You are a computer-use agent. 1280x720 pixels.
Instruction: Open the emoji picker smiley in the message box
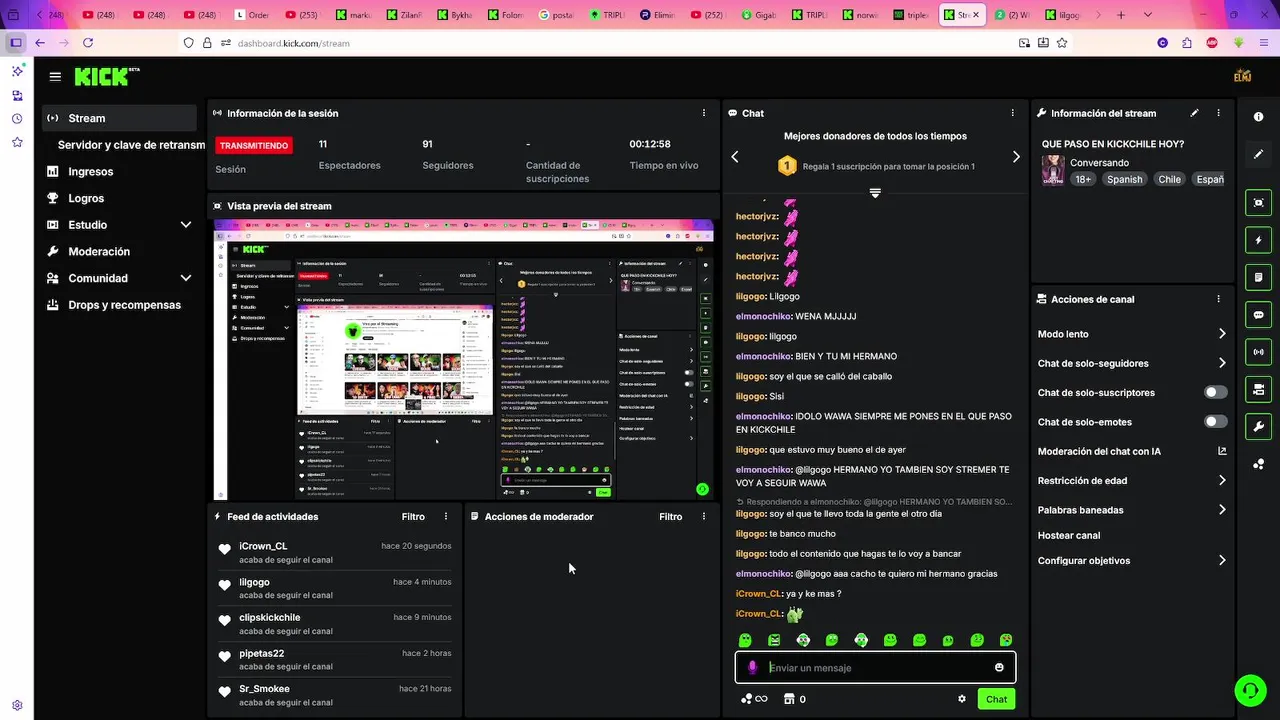point(999,667)
